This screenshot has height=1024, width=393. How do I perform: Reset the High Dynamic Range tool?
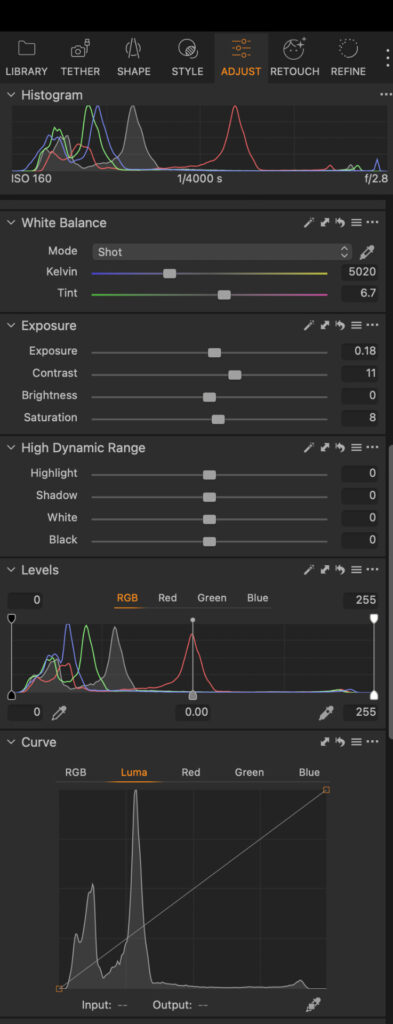click(x=340, y=447)
